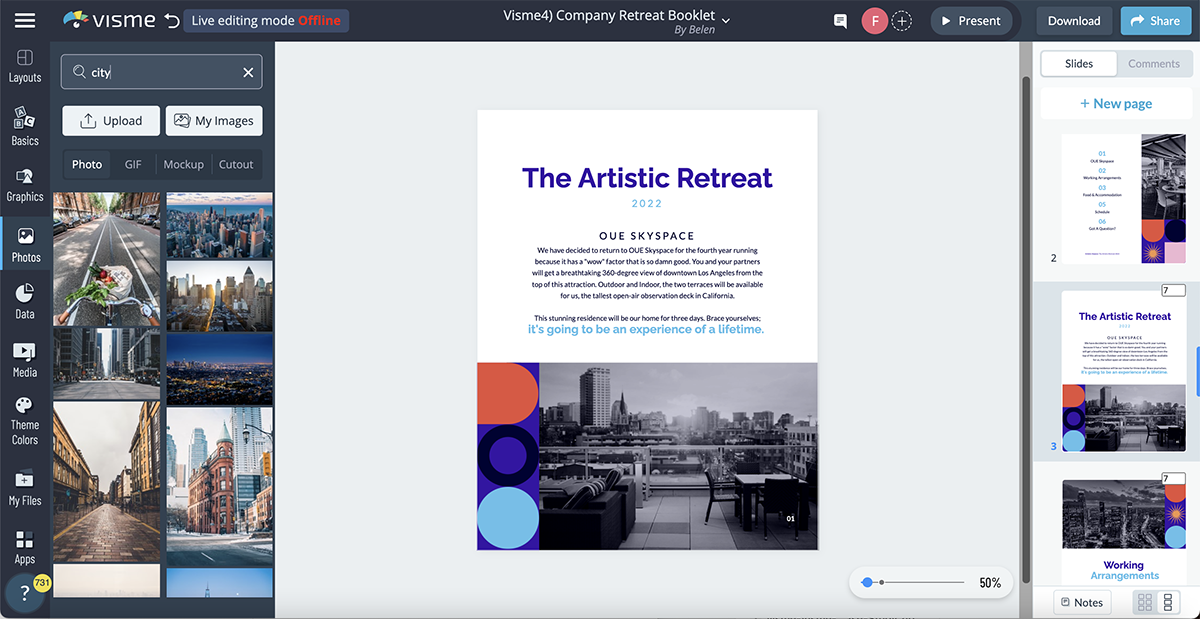The height and width of the screenshot is (619, 1200).
Task: Switch to list view of slides
Action: pyautogui.click(x=1167, y=602)
